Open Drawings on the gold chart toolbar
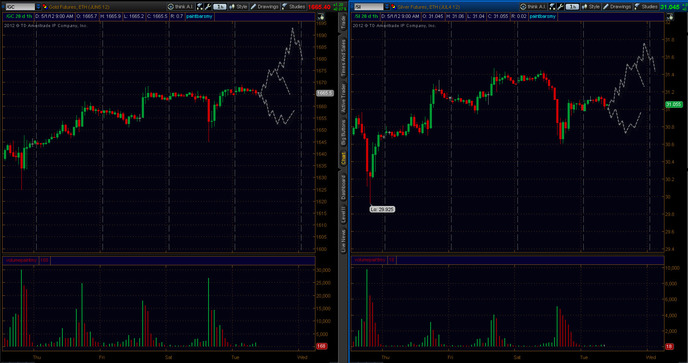 pyautogui.click(x=265, y=7)
